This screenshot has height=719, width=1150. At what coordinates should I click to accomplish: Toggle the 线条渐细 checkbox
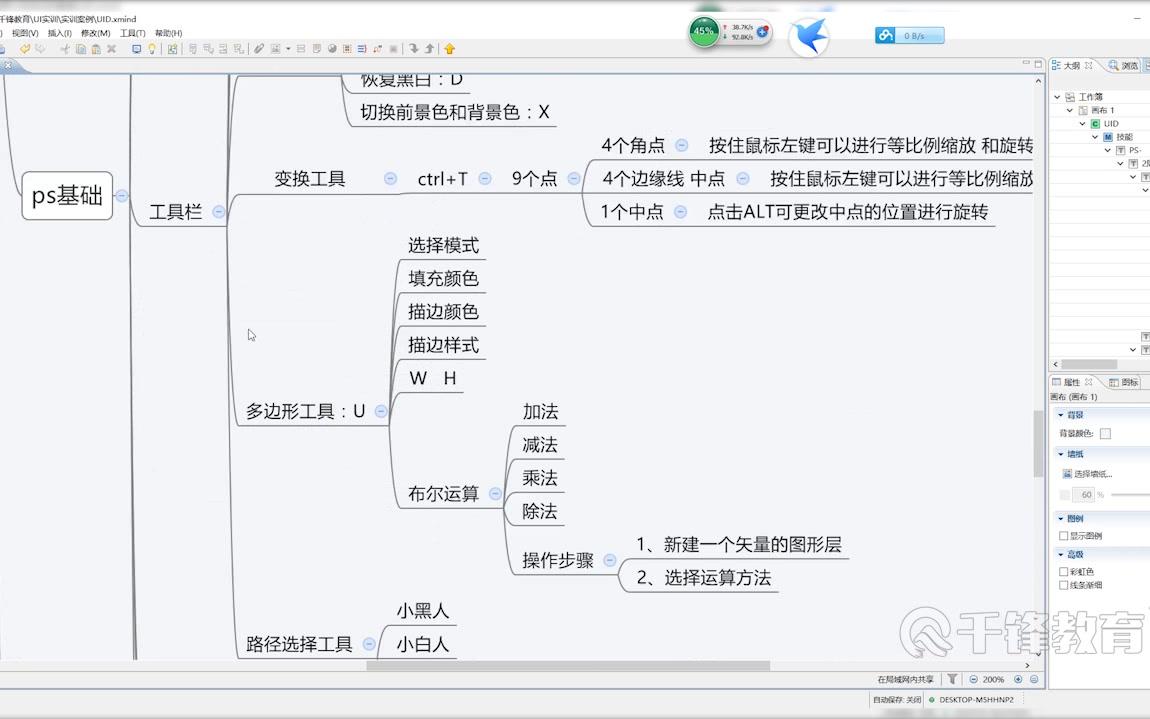1063,585
